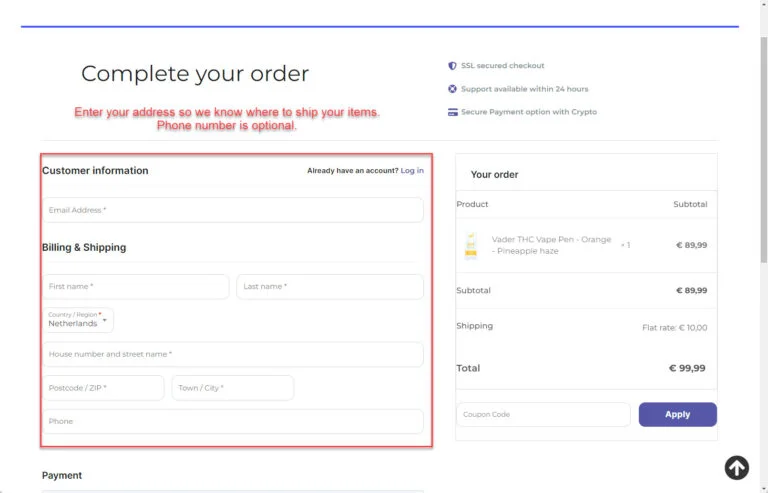Click the 'Payment' section heading
The image size is (768, 493).
(62, 475)
